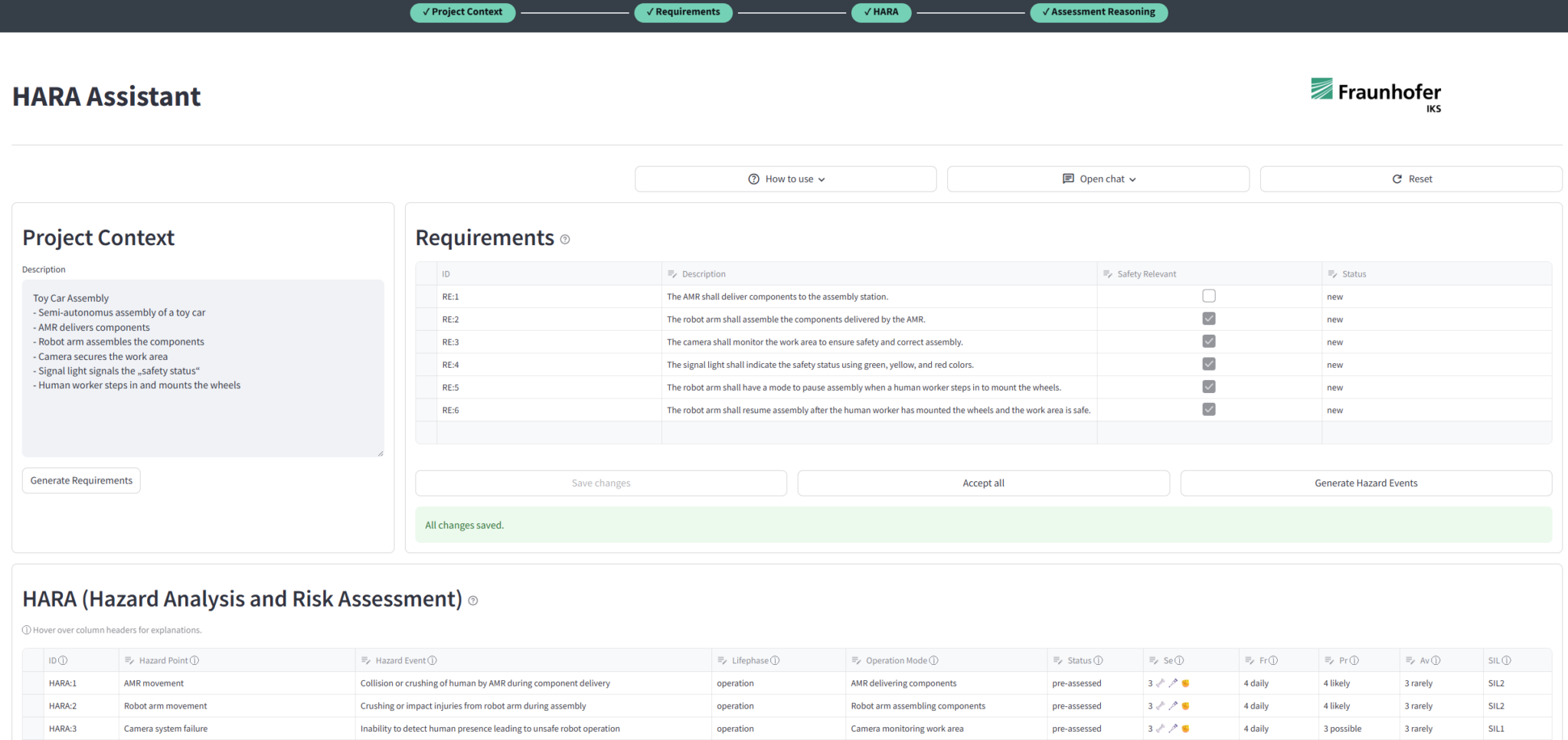
Task: Click the help icon next to HARA heading
Action: click(x=473, y=601)
